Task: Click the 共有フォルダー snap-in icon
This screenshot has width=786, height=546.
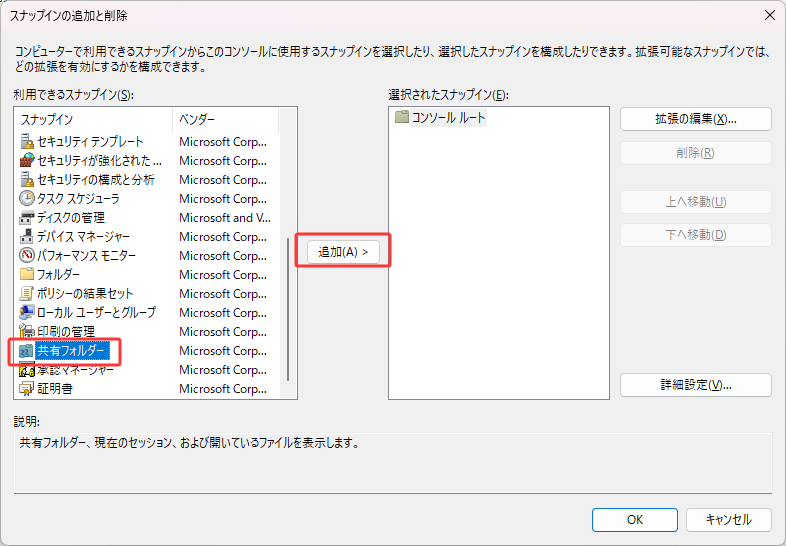Action: (x=27, y=350)
